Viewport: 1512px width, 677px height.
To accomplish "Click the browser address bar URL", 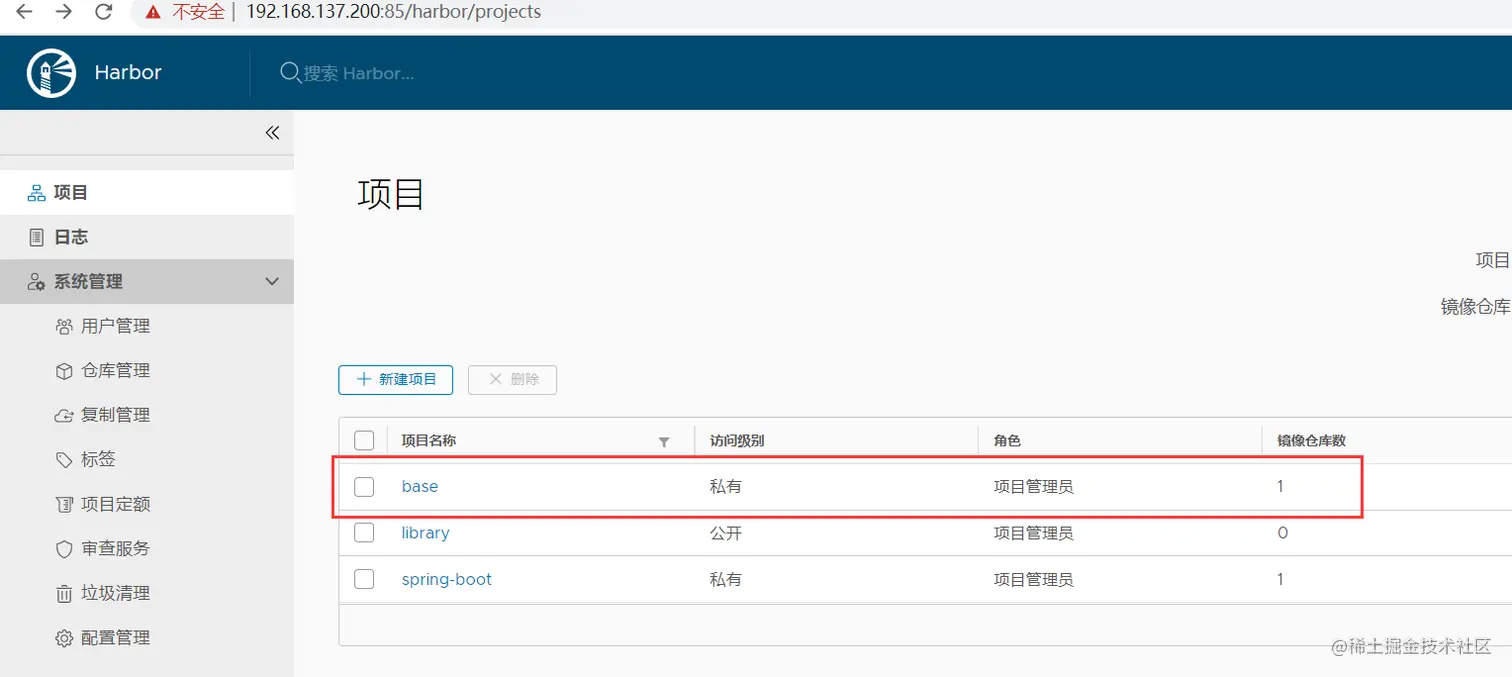I will 393,12.
